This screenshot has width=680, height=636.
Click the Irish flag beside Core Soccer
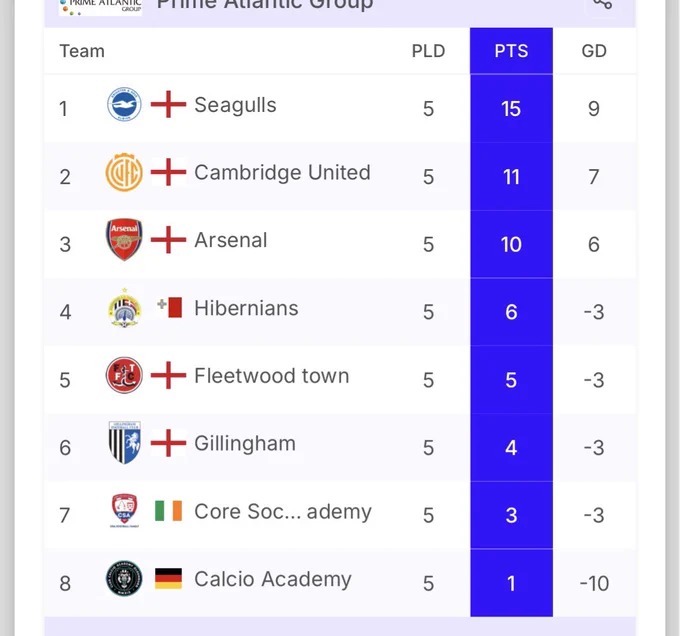[168, 511]
